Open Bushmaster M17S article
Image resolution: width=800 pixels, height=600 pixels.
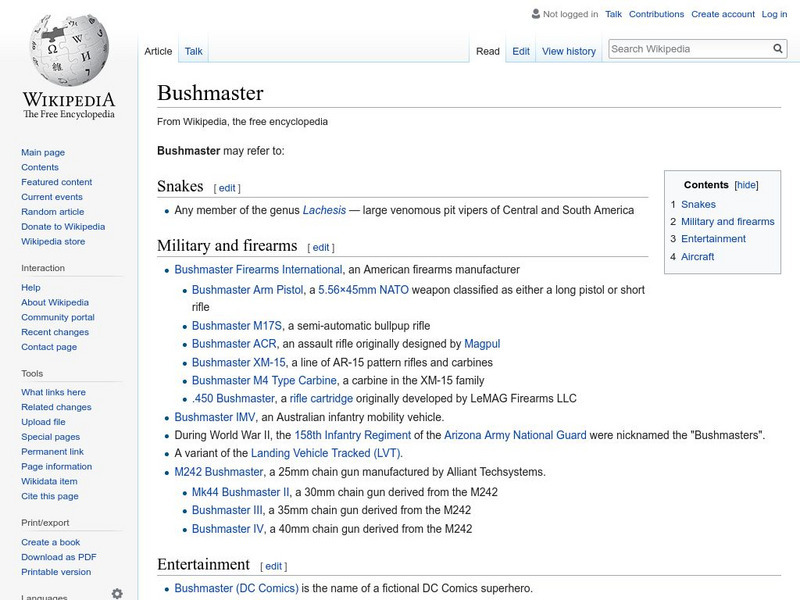pos(237,326)
